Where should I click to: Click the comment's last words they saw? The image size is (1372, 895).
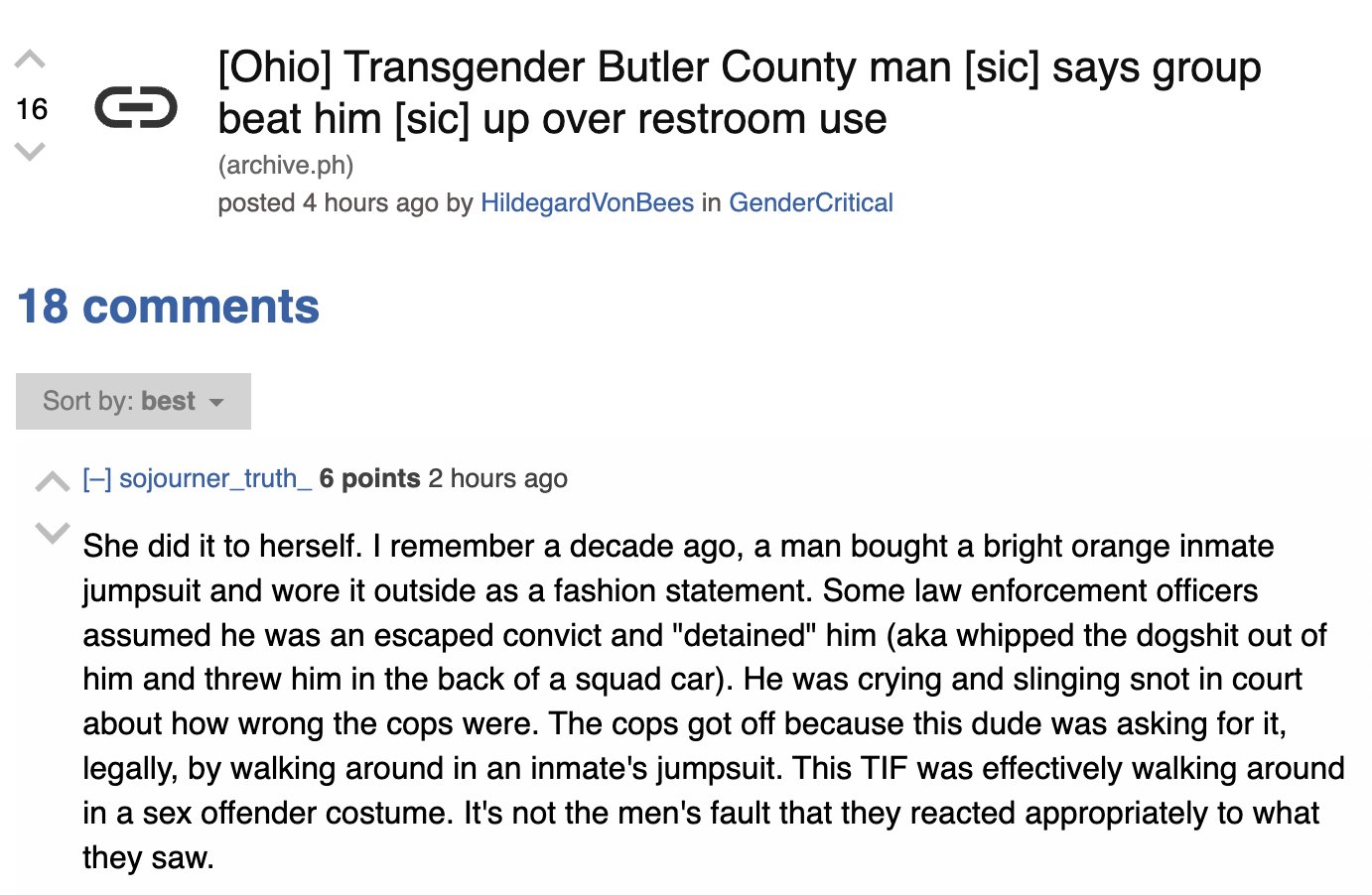(x=149, y=857)
